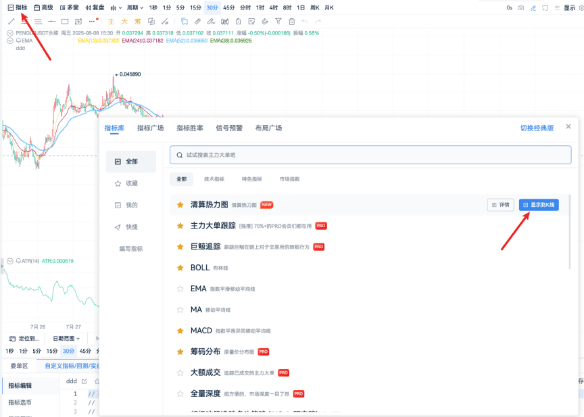Click the orange 主 toolbar icon
This screenshot has width=584, height=417.
(111, 22)
